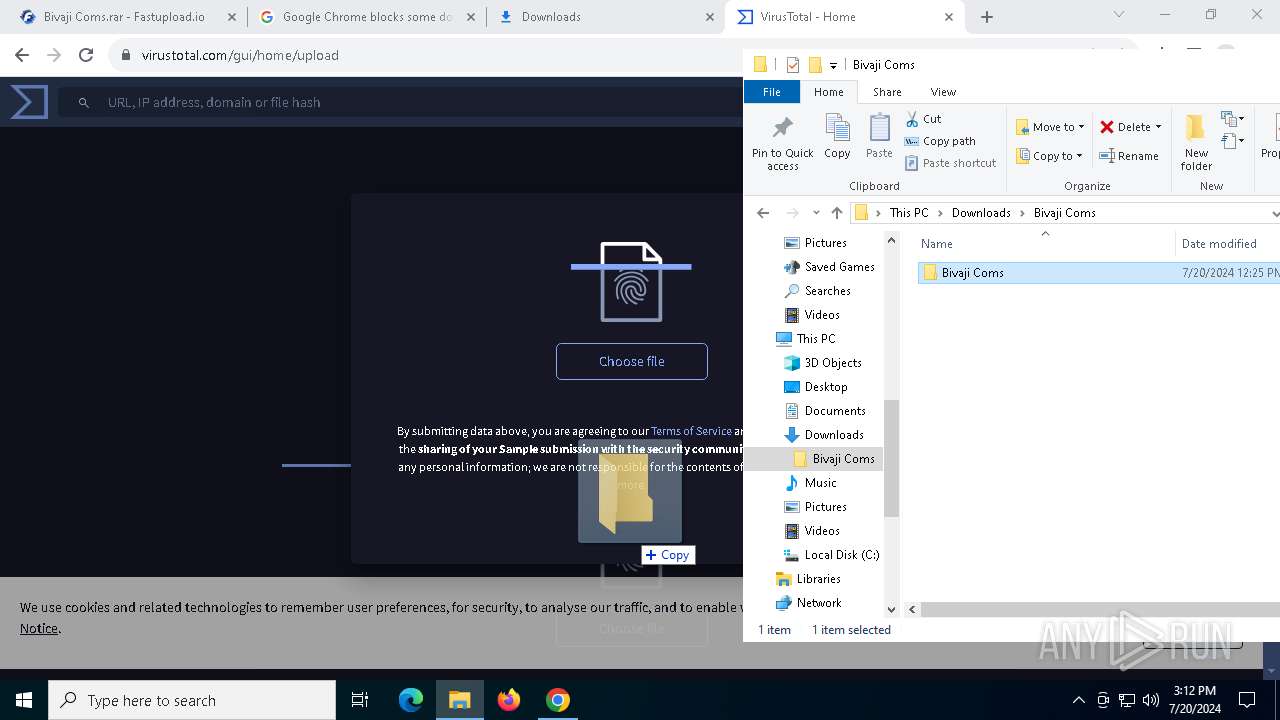The height and width of the screenshot is (720, 1280).
Task: Open Chrome tab search dropdown
Action: [x=1119, y=14]
